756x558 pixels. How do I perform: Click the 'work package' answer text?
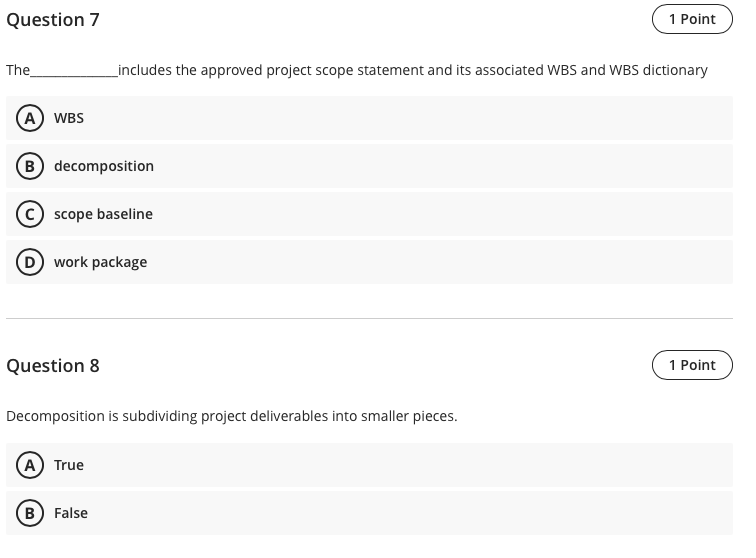pos(100,262)
